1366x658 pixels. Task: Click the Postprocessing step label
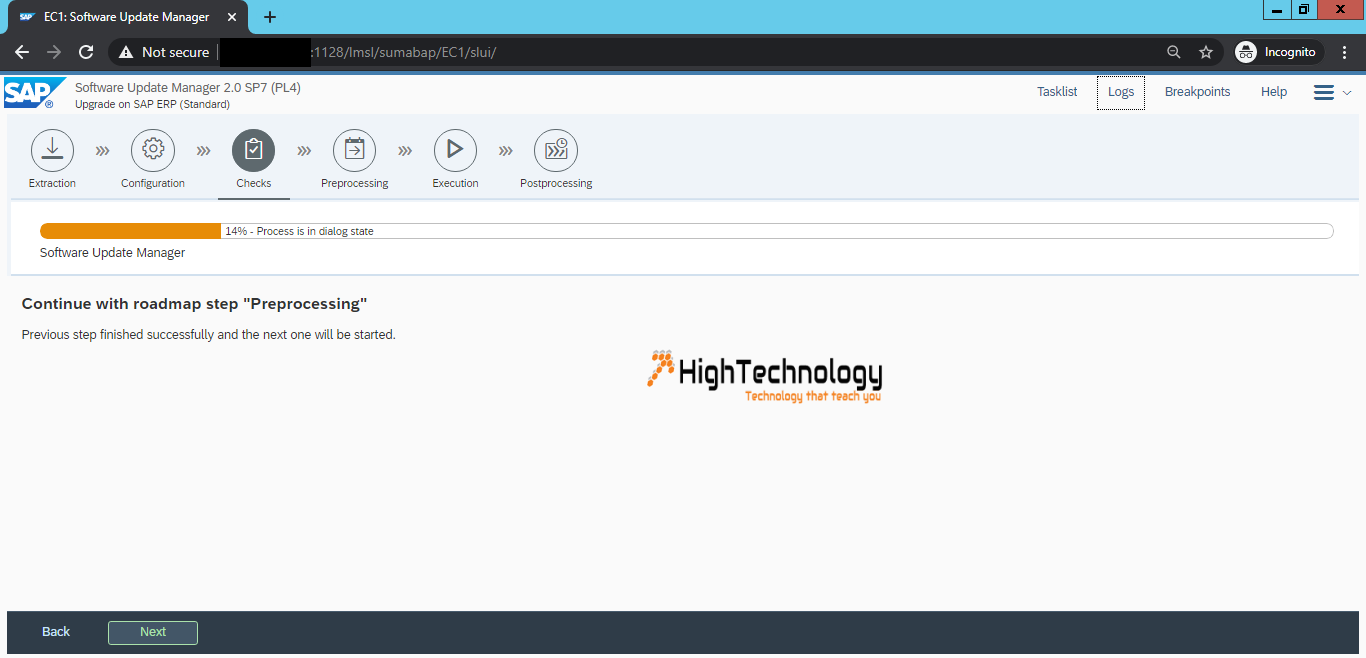pyautogui.click(x=556, y=184)
